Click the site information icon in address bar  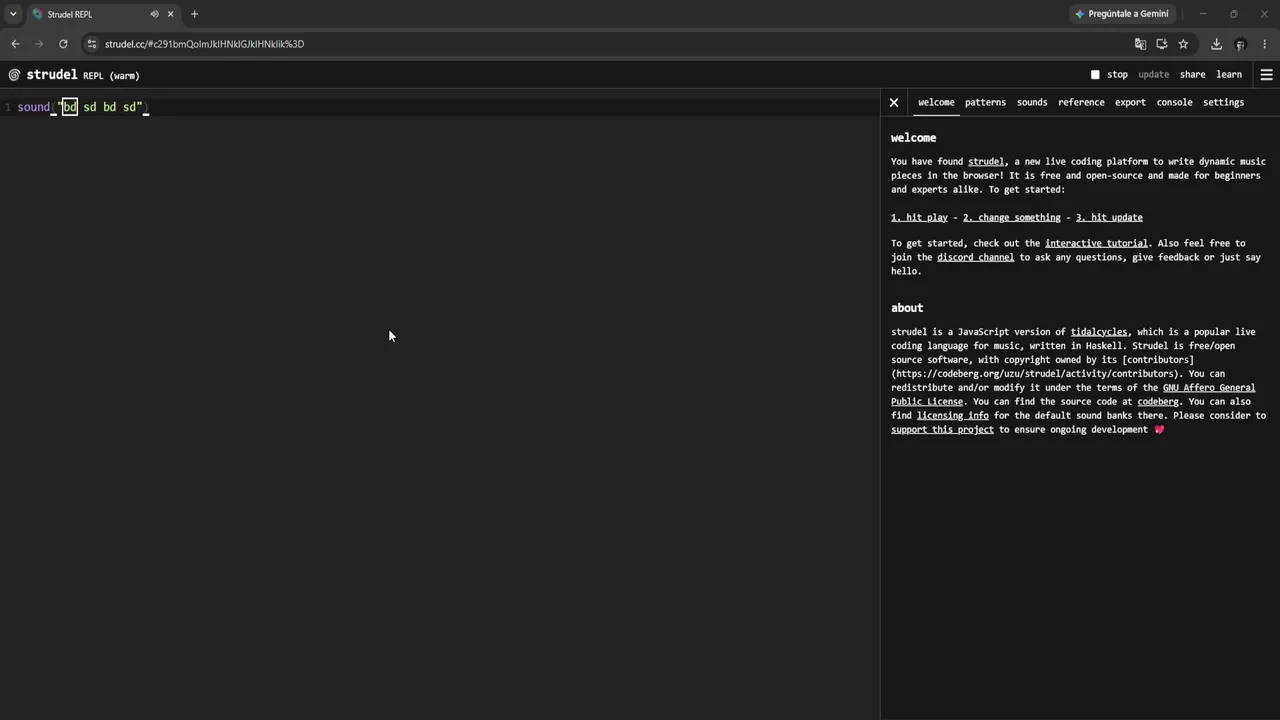92,44
